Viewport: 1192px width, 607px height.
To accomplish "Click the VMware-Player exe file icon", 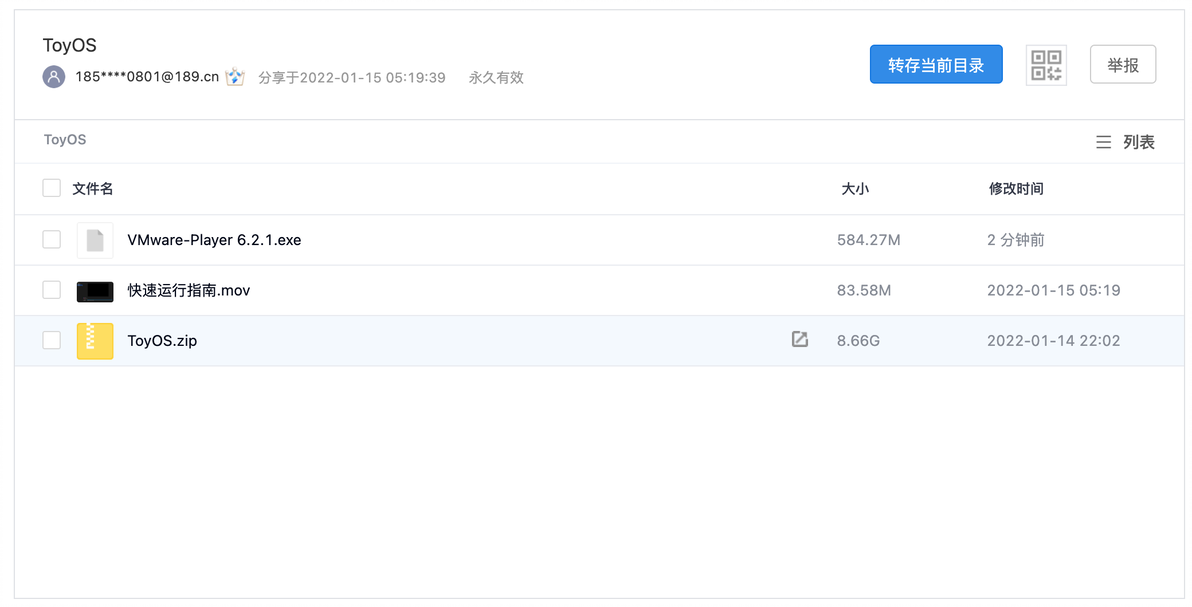I will pyautogui.click(x=95, y=240).
